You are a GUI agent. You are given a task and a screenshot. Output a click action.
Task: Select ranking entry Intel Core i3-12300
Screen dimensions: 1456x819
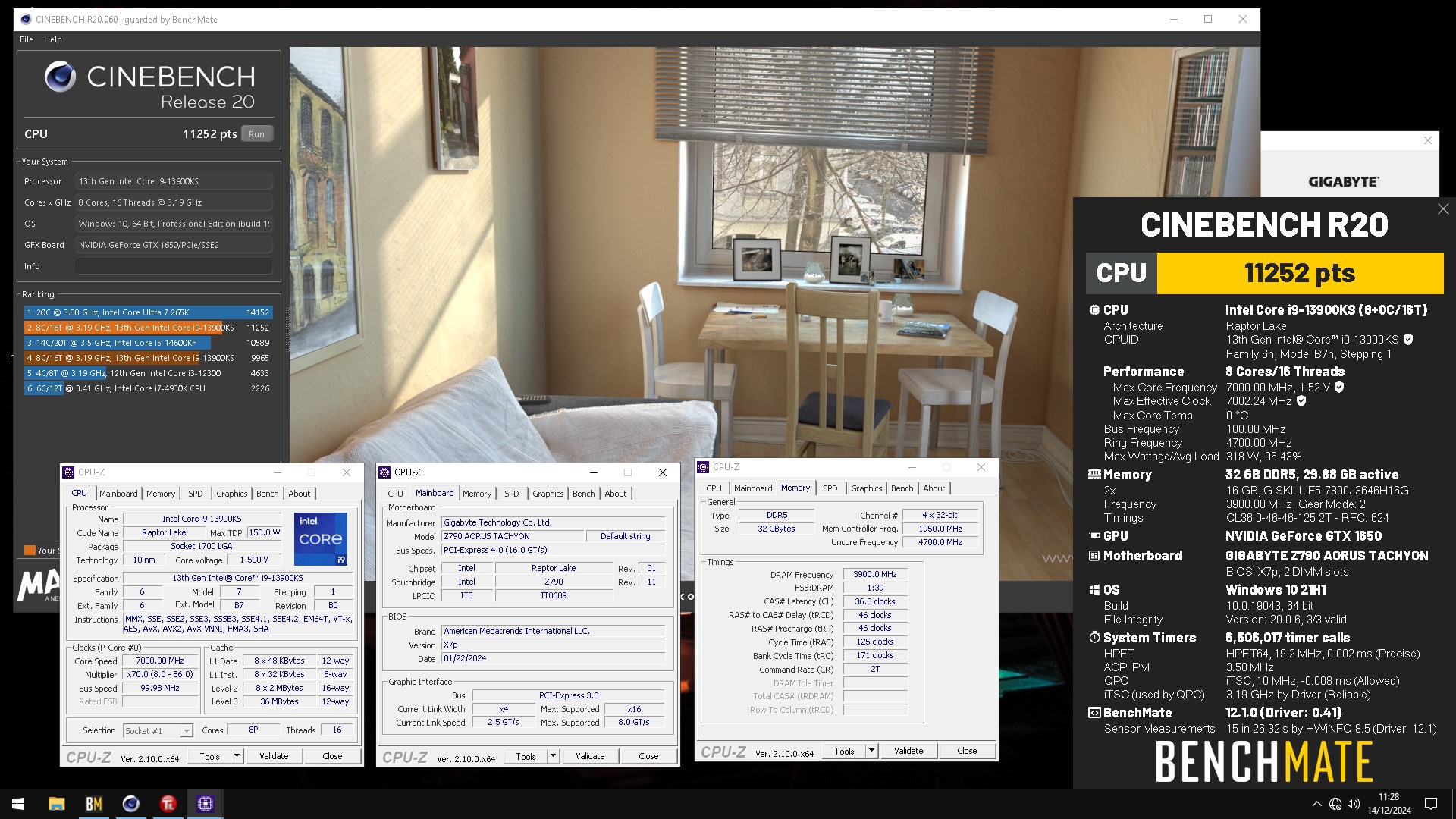pyautogui.click(x=147, y=373)
